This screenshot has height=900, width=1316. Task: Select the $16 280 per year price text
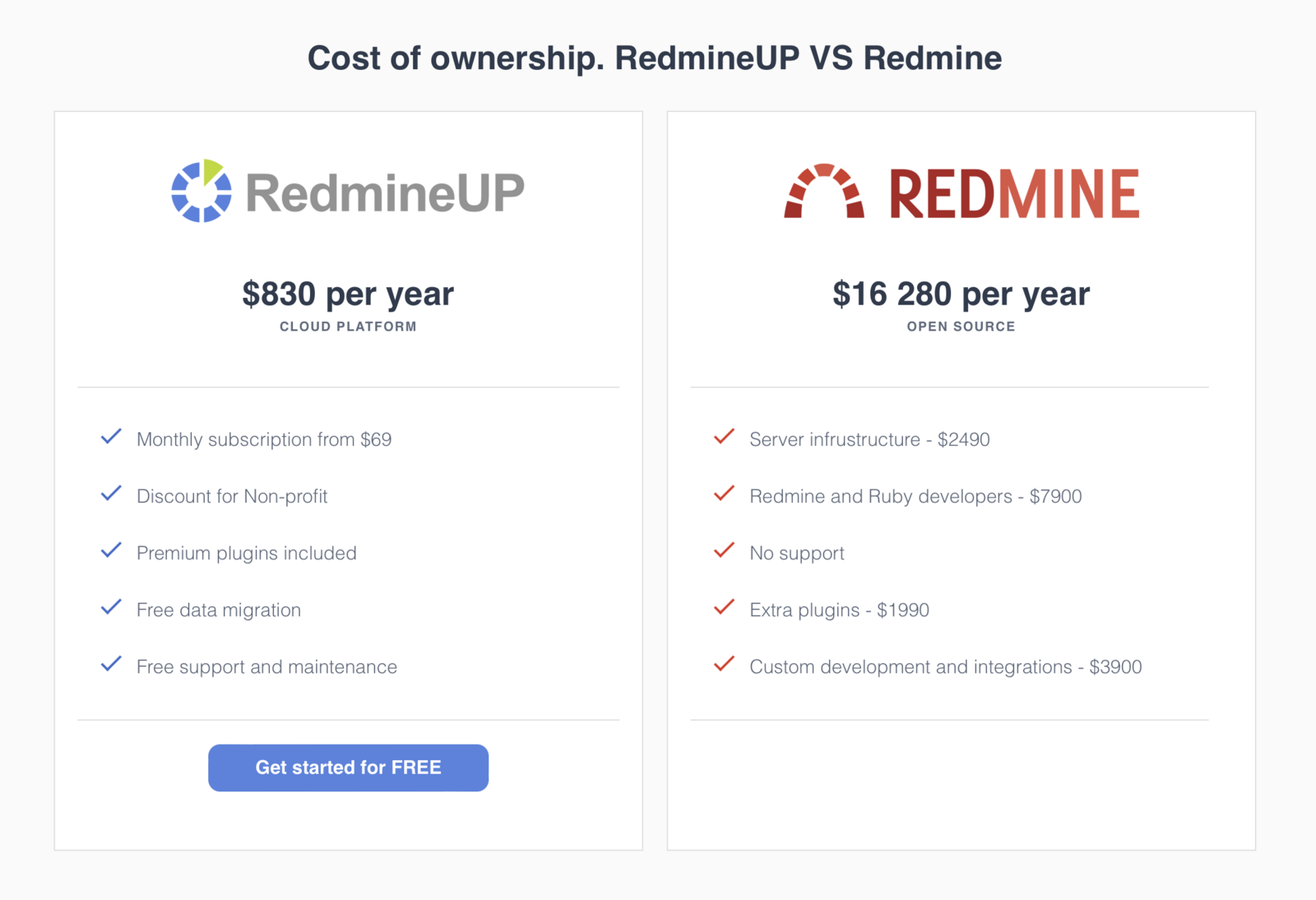(x=961, y=293)
